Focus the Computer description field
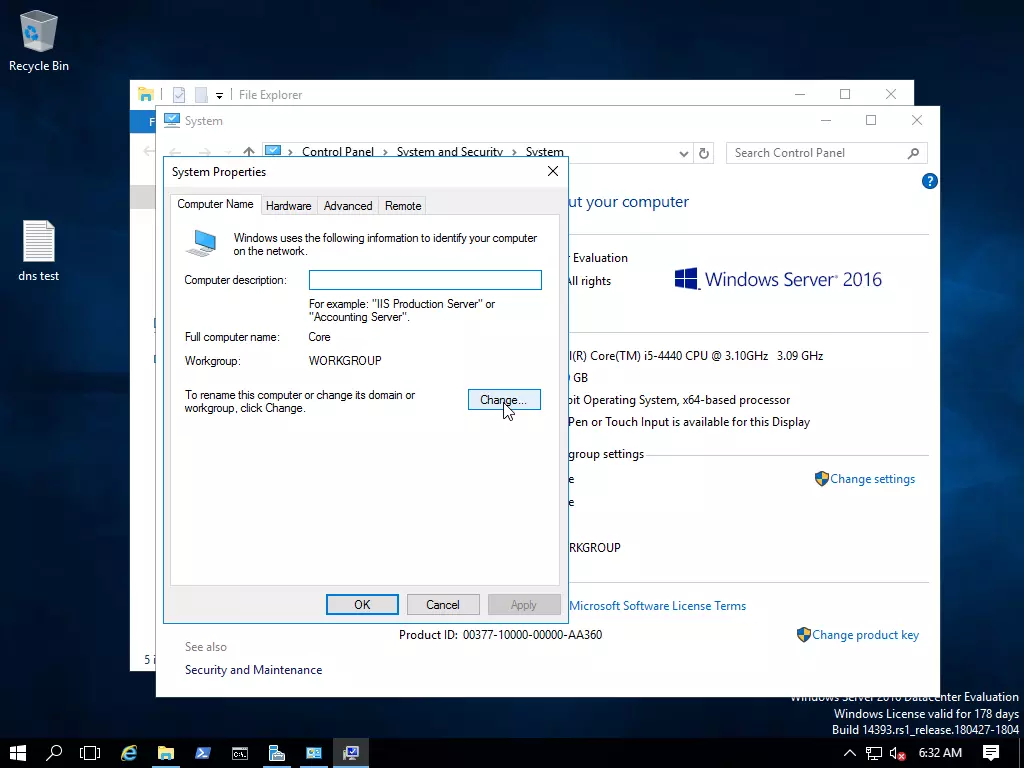1024x768 pixels. tap(425, 280)
